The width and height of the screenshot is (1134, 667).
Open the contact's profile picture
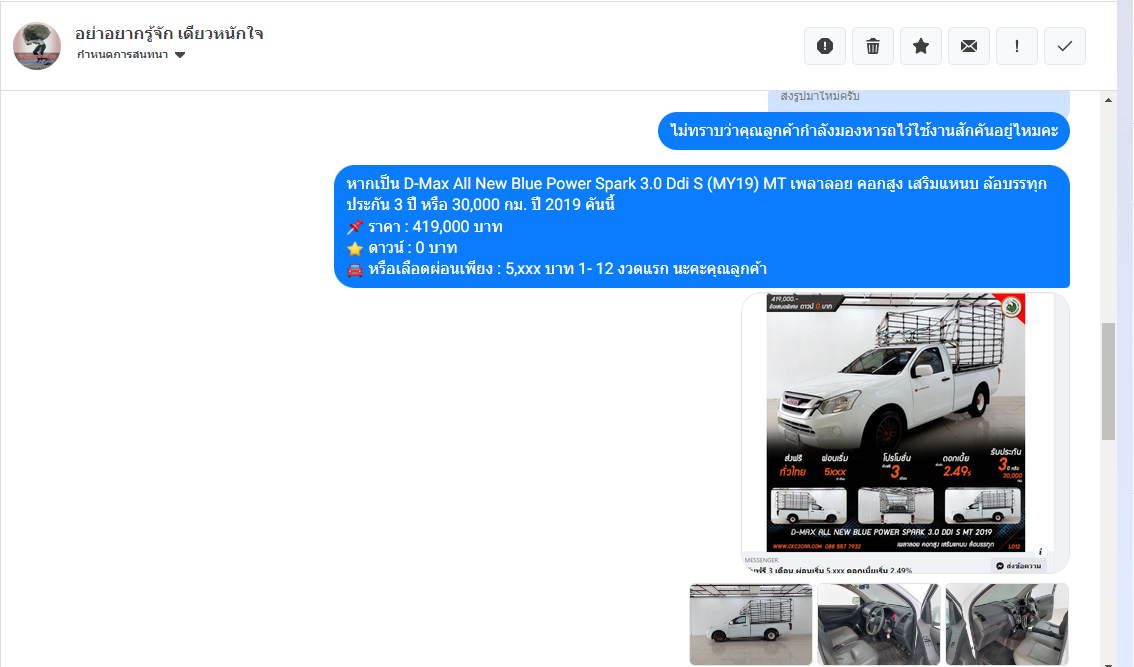[37, 46]
